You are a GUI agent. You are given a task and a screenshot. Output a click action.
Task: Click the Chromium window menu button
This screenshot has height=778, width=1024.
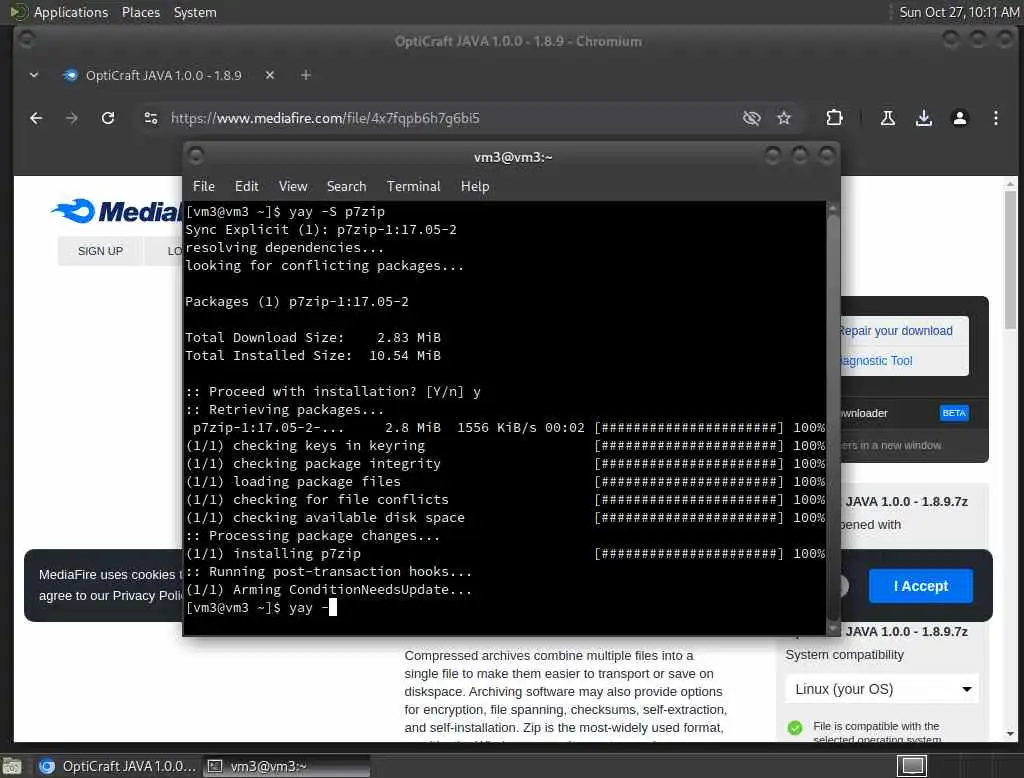(26, 40)
